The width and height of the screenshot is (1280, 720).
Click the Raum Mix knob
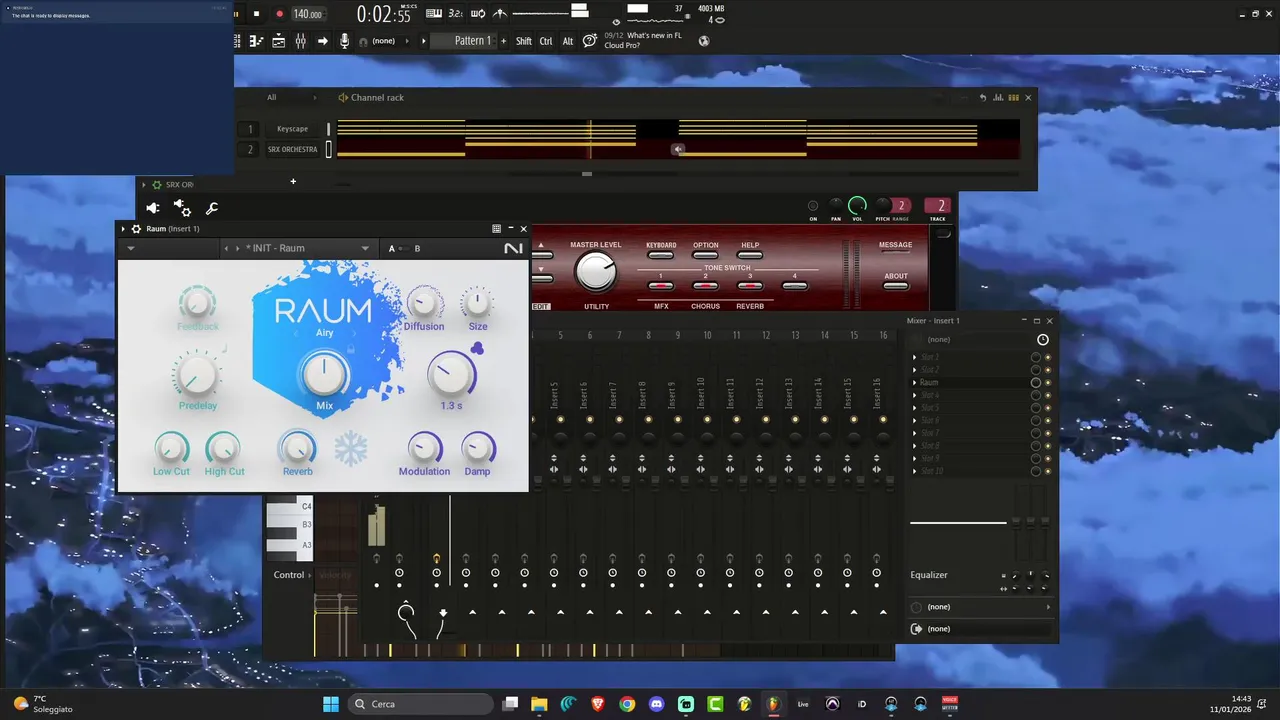pyautogui.click(x=324, y=374)
